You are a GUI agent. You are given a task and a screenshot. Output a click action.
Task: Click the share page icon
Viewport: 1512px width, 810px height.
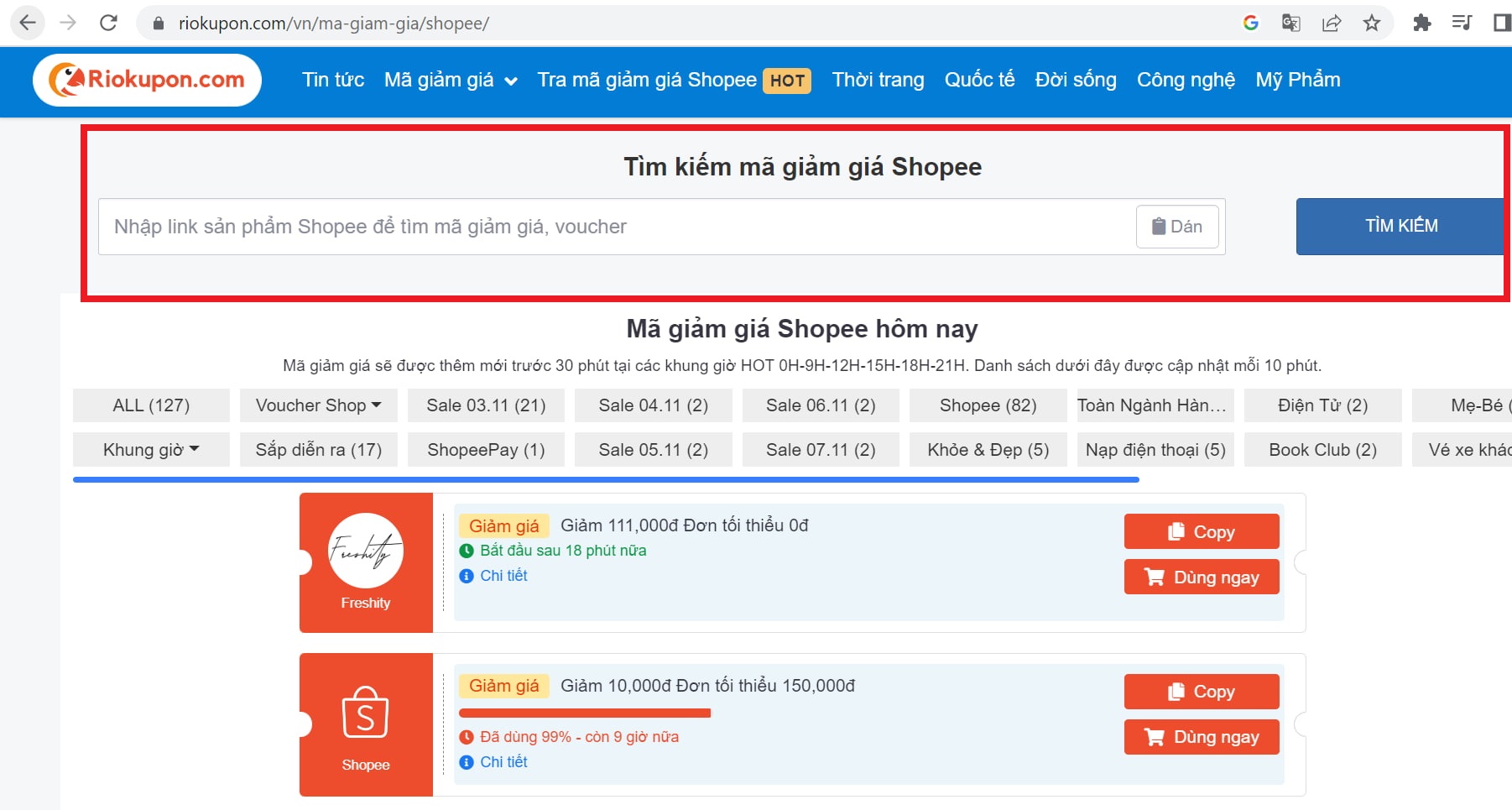[x=1332, y=23]
